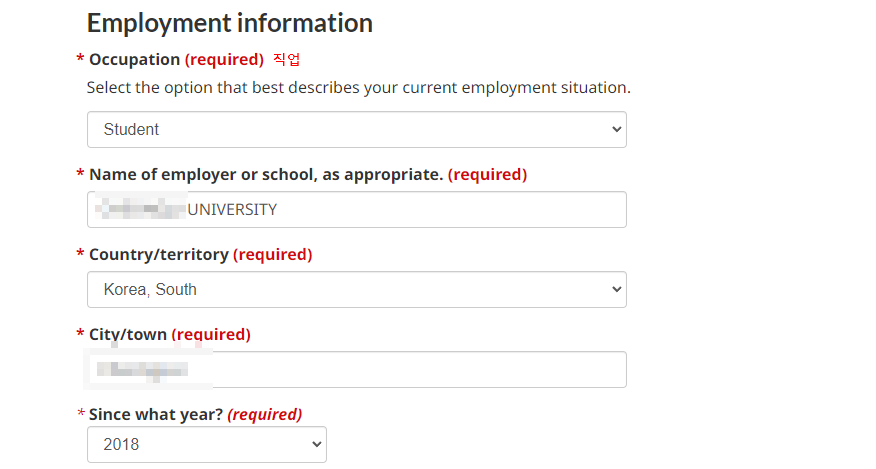Click the City/town field label
Viewport: 876px width, 469px height.
click(x=128, y=335)
